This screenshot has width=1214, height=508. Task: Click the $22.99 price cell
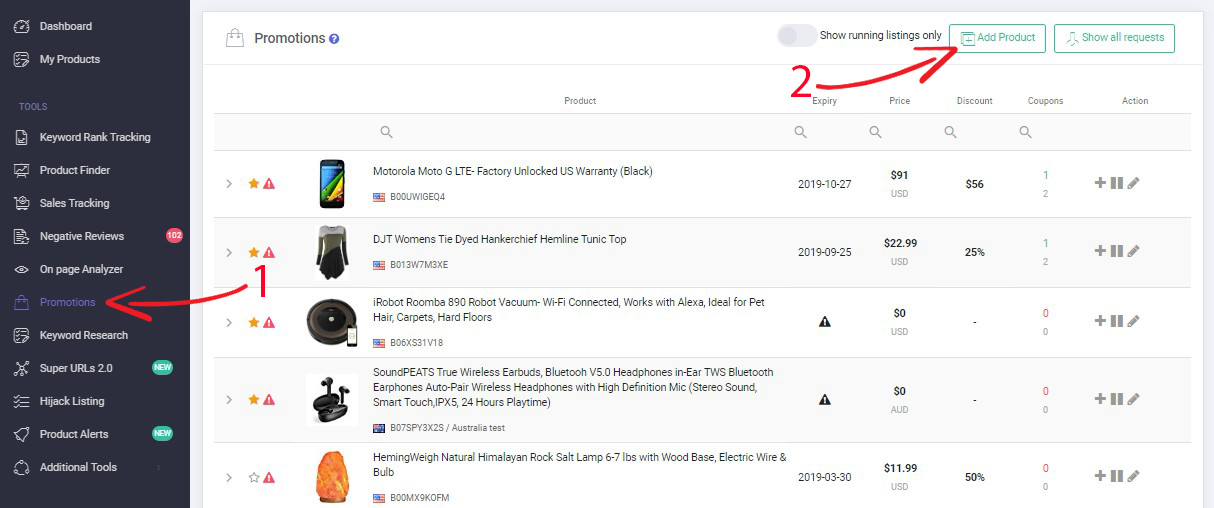tap(900, 243)
